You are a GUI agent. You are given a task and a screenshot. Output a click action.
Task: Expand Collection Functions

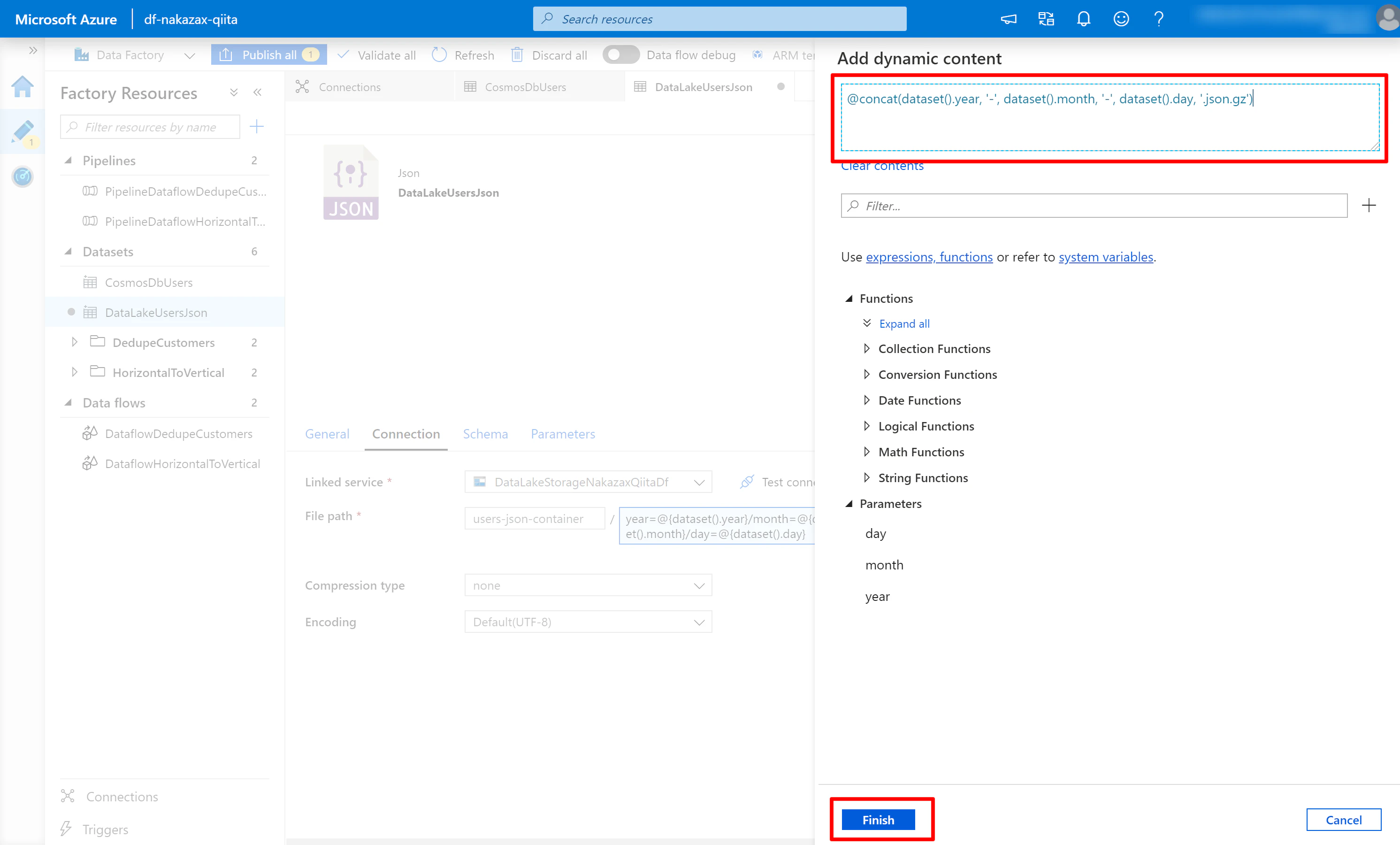coord(866,348)
